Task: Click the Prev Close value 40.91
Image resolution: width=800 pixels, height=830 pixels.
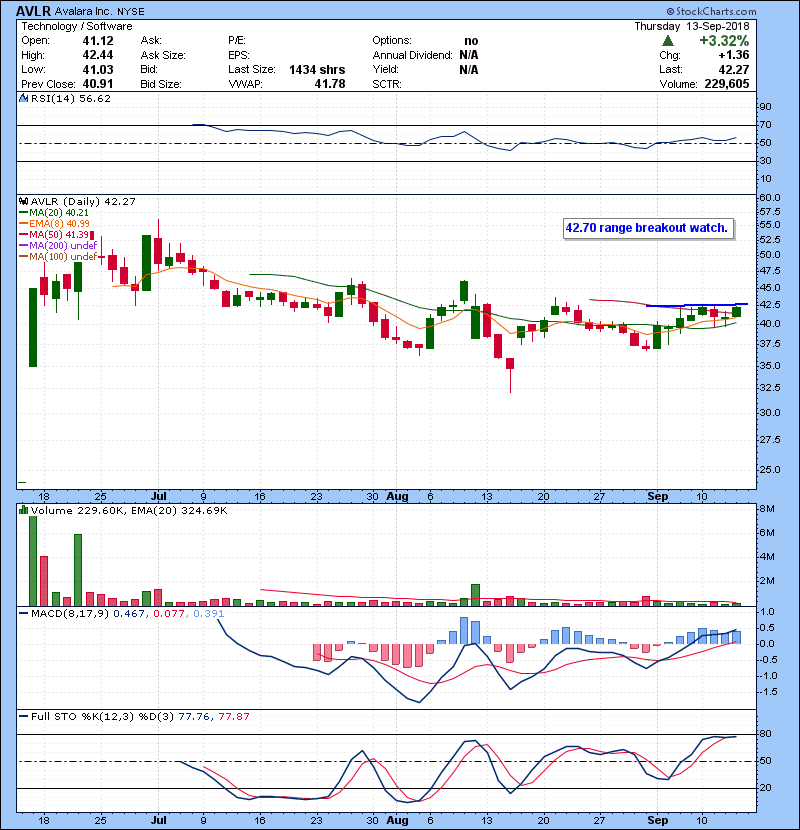Action: click(97, 84)
